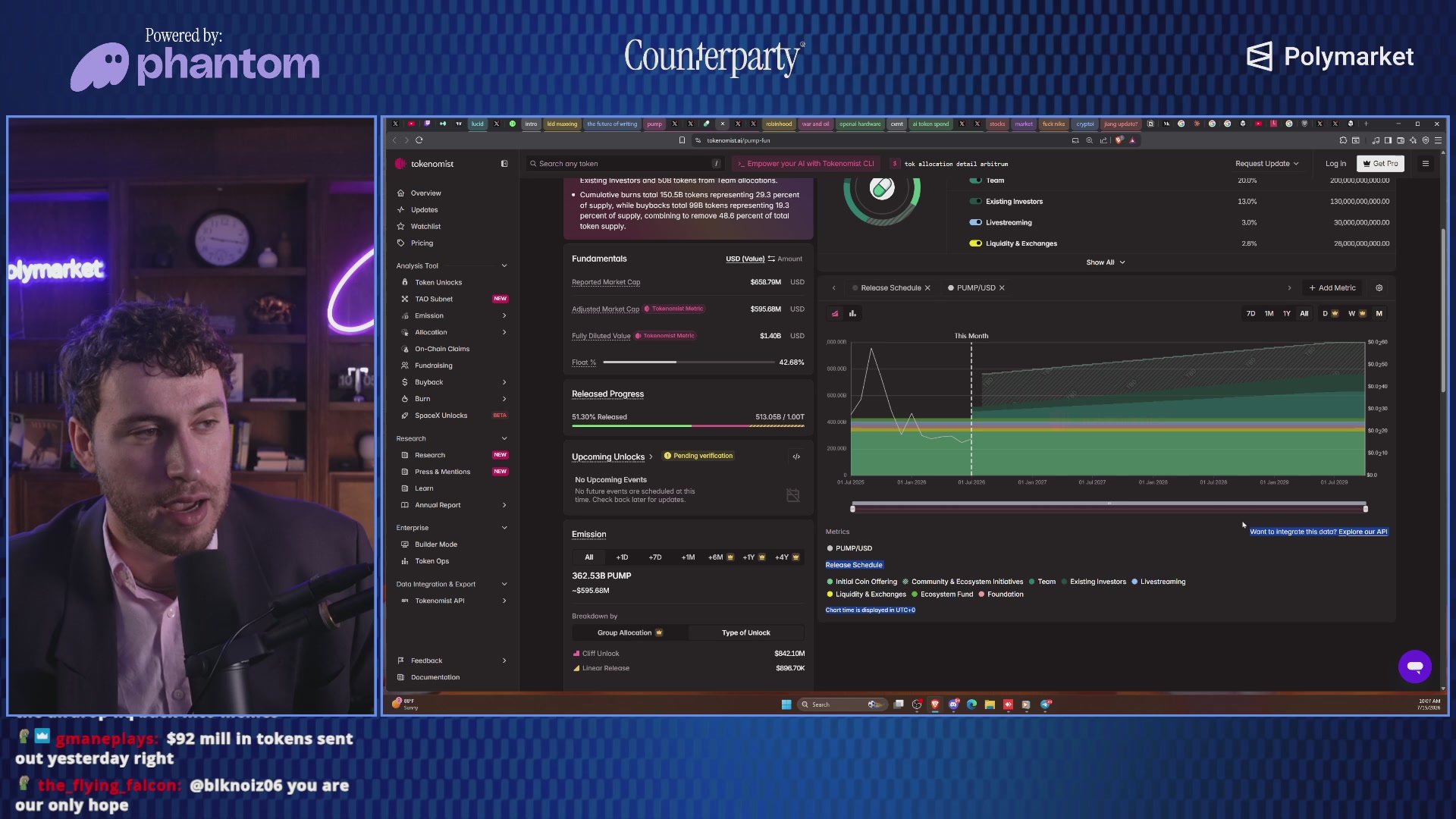The image size is (1456, 819).
Task: Collapse the tokenomist sidebar panel icon
Action: click(x=504, y=164)
